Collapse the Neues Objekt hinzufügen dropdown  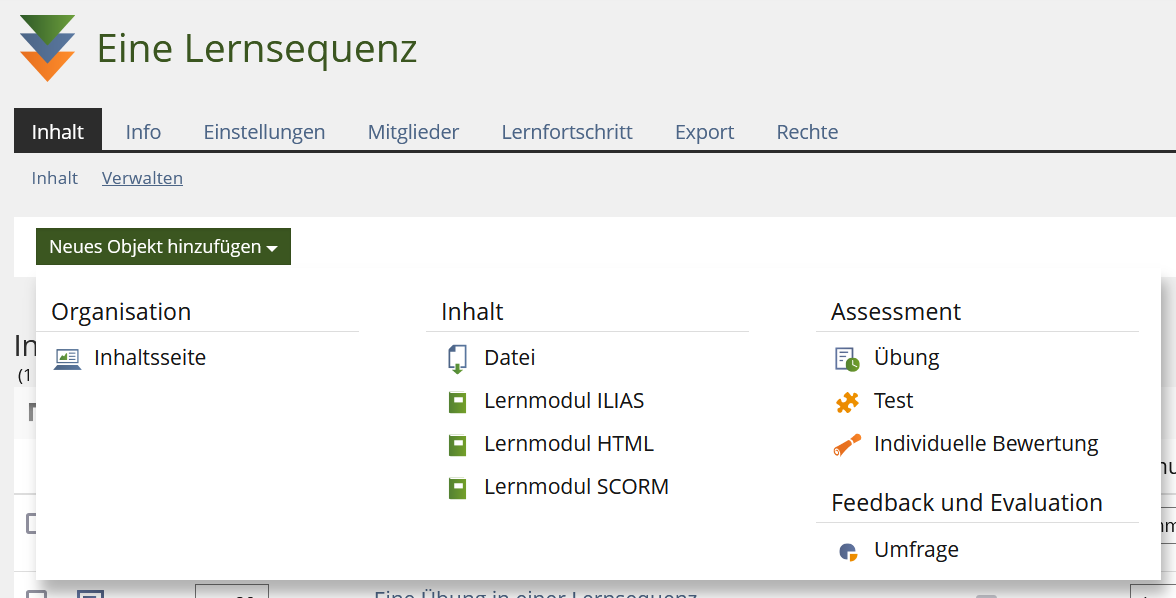coord(163,247)
